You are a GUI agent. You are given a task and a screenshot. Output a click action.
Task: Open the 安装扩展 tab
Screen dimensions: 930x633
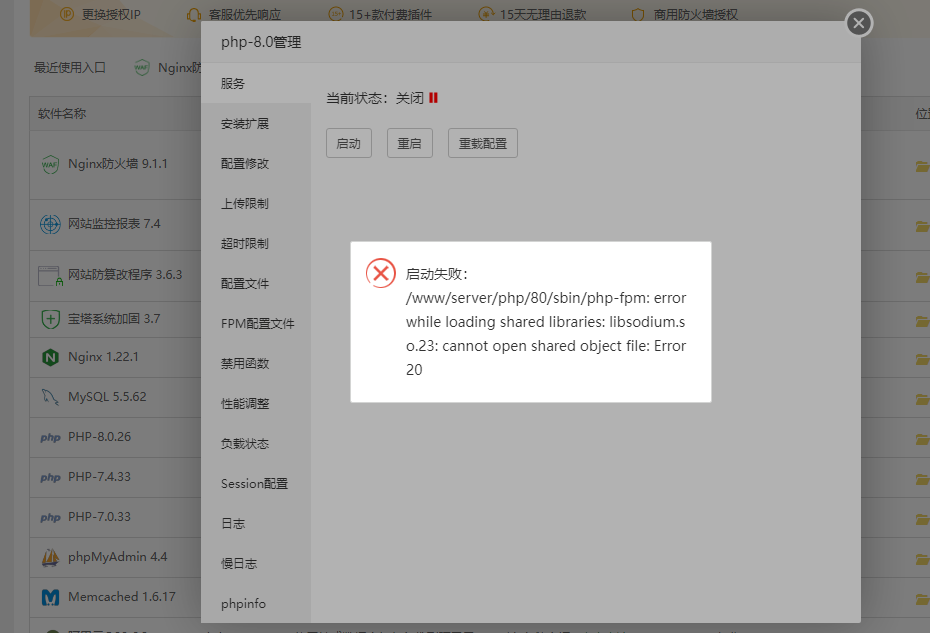(x=256, y=123)
